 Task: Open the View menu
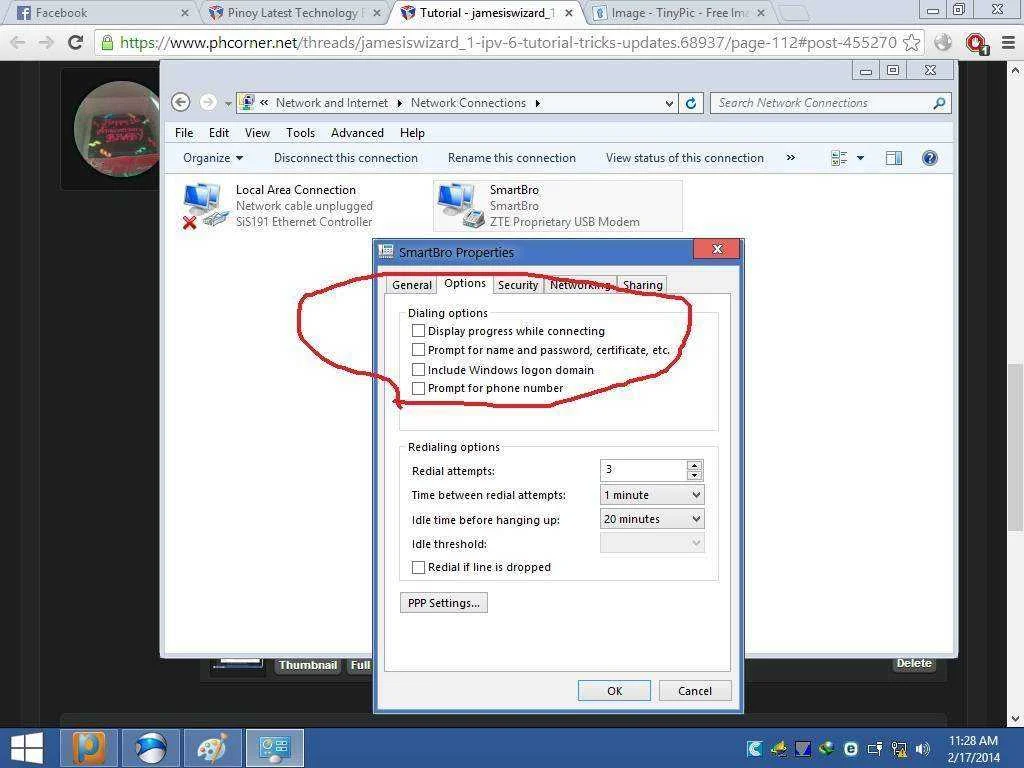pos(257,133)
